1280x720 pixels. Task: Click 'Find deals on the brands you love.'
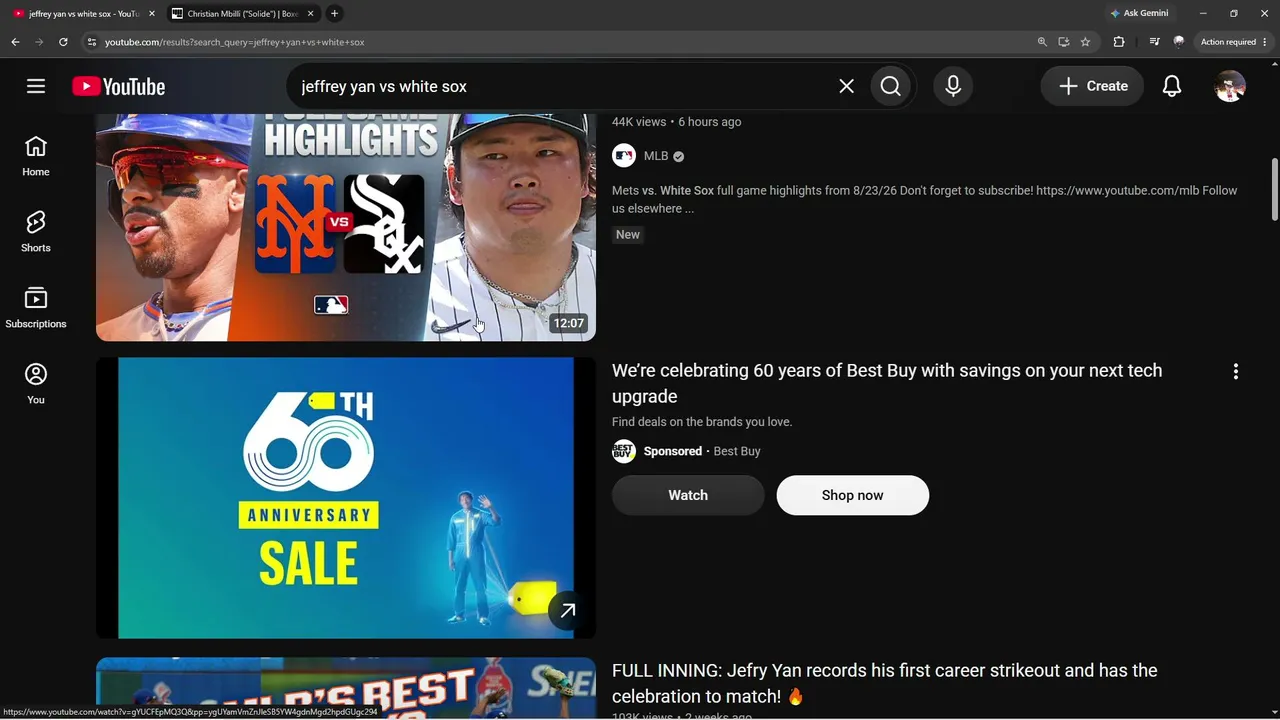702,422
